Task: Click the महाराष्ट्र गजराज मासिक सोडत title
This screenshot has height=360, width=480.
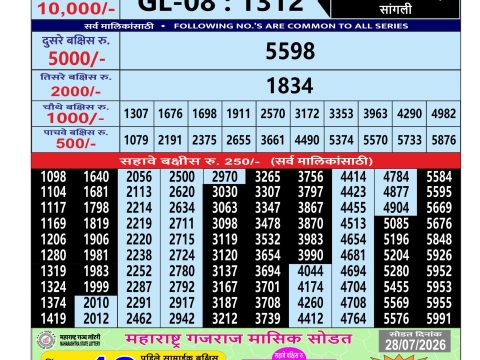Action: (x=238, y=339)
